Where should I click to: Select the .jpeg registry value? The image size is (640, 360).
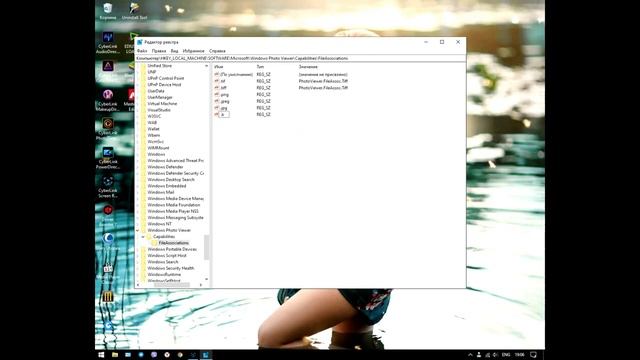tap(225, 101)
